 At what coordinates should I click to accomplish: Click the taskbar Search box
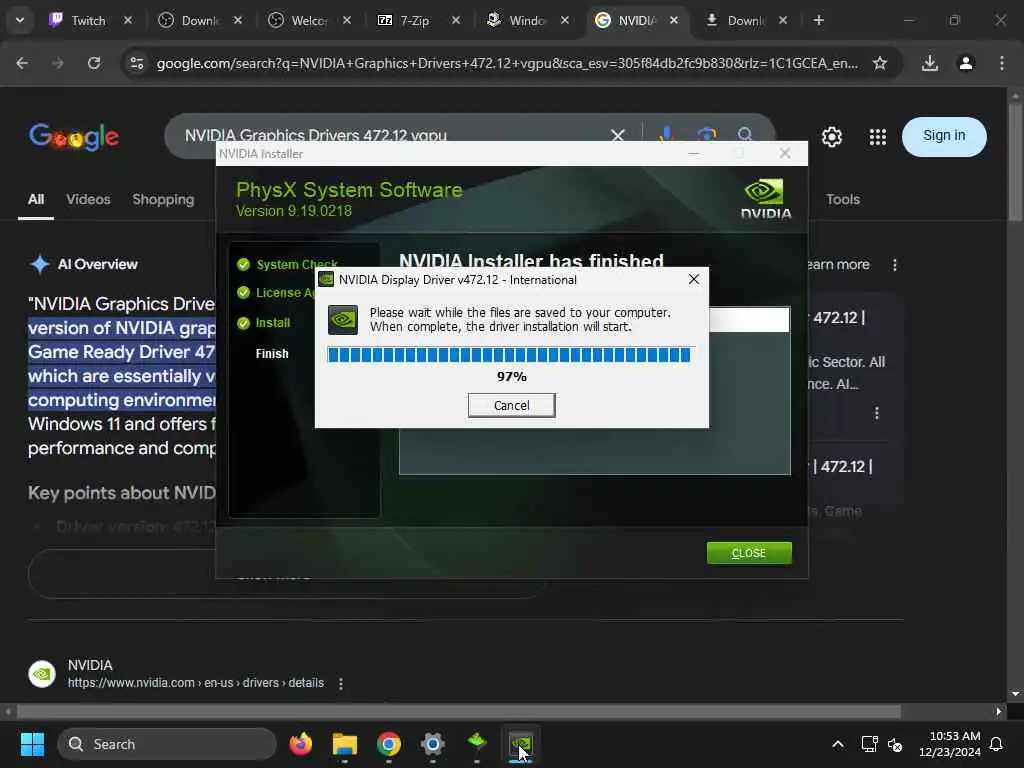[x=168, y=744]
